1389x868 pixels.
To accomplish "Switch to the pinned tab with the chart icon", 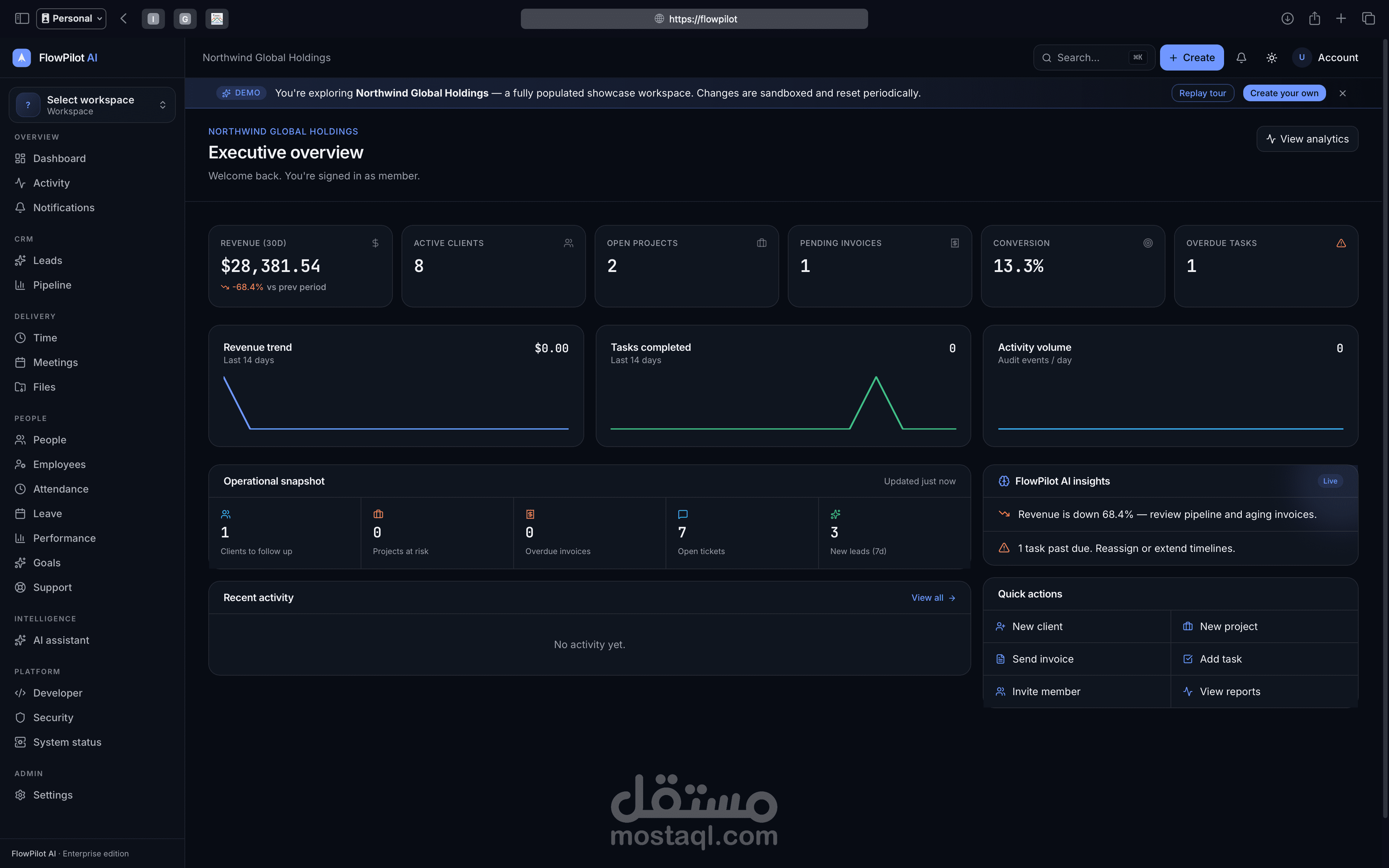I will pyautogui.click(x=217, y=19).
